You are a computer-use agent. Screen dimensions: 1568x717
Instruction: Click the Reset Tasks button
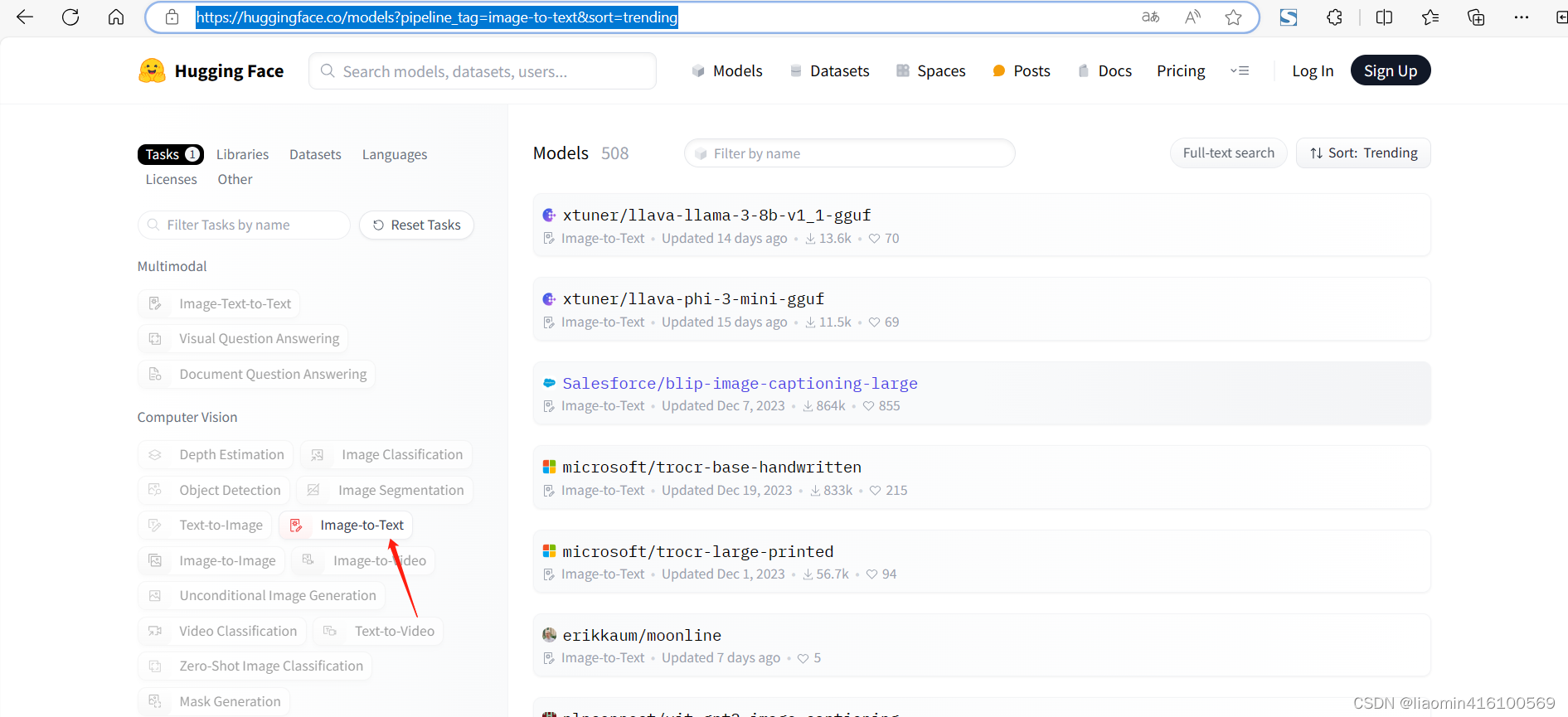(416, 225)
